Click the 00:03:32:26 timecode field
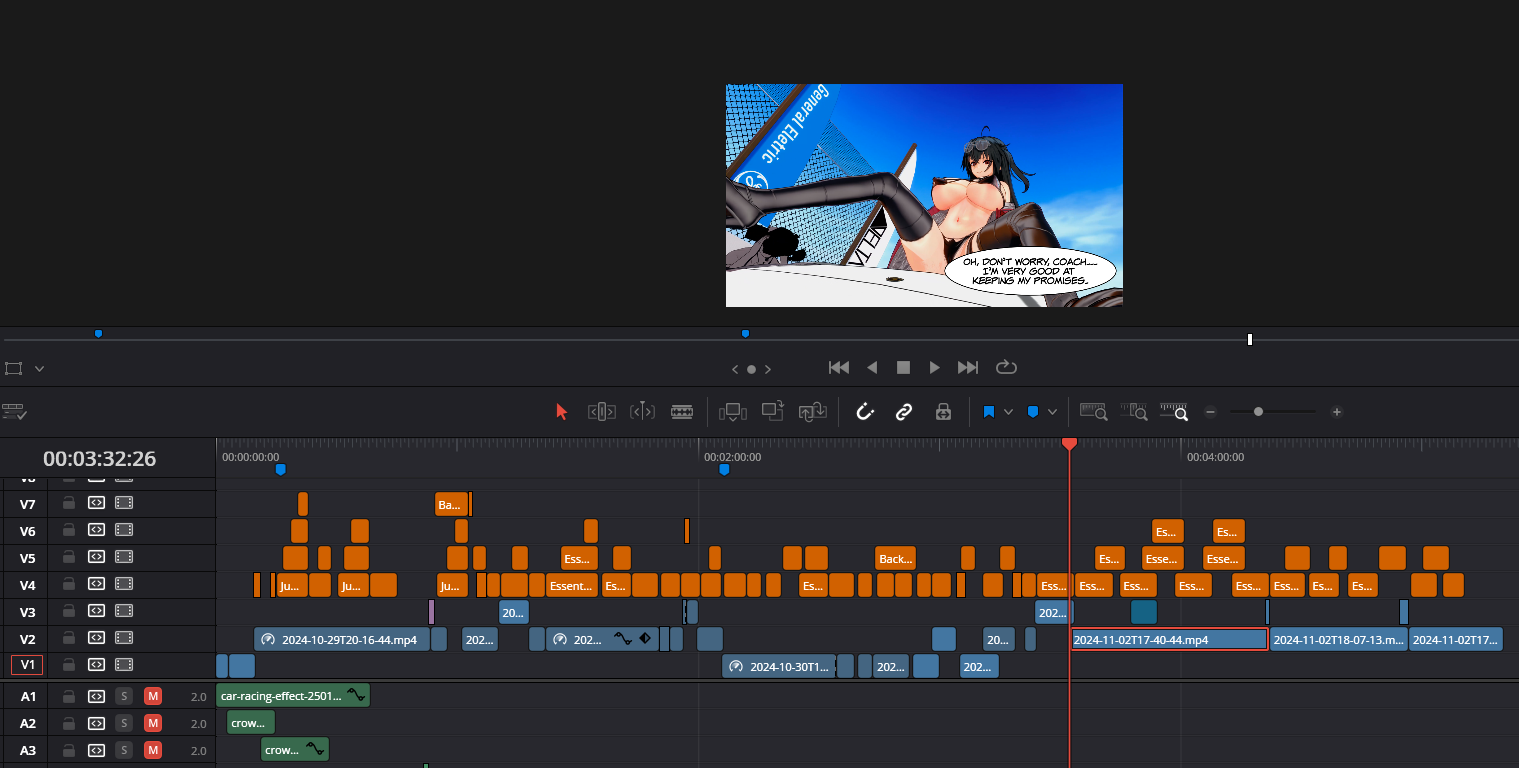This screenshot has width=1519, height=768. tap(99, 459)
